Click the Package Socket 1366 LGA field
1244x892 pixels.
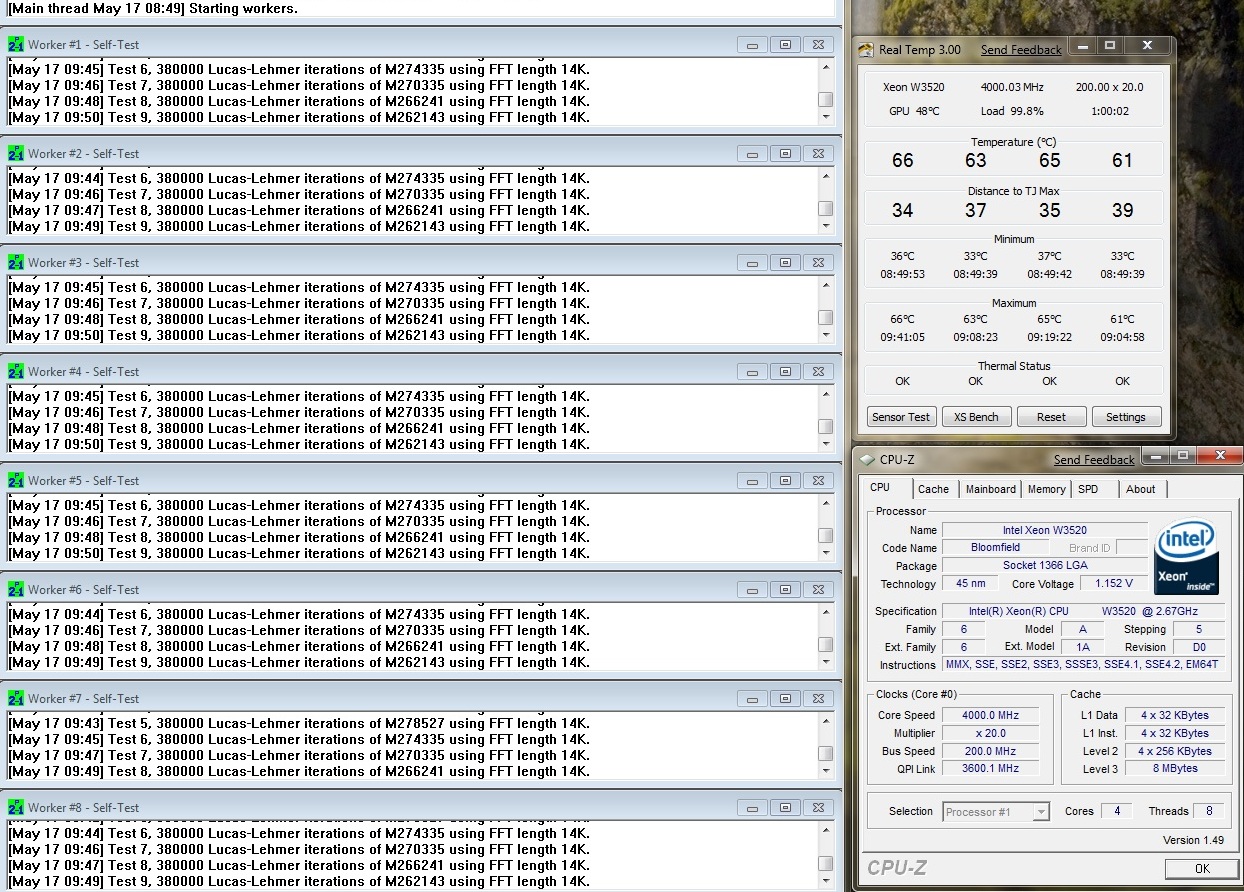coord(1045,566)
